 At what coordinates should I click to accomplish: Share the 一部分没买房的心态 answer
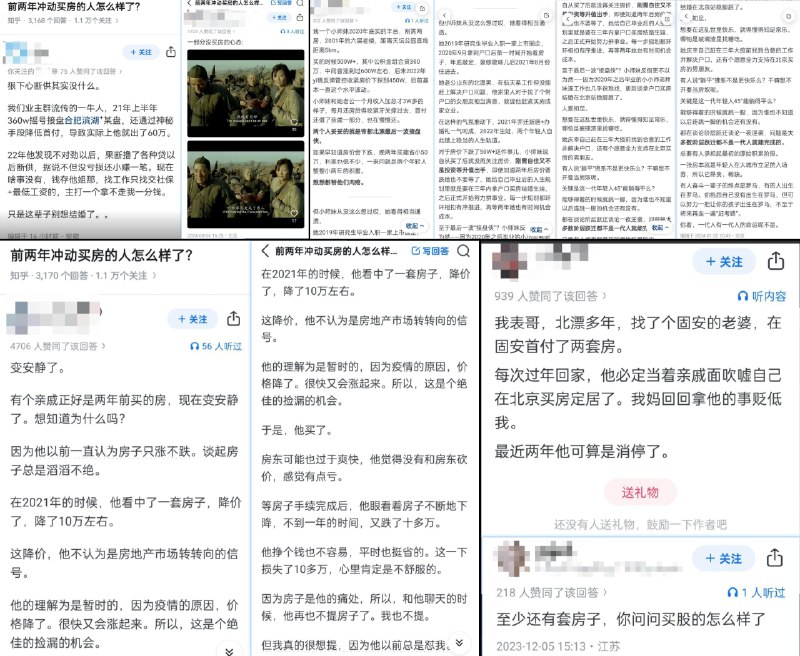(x=300, y=17)
